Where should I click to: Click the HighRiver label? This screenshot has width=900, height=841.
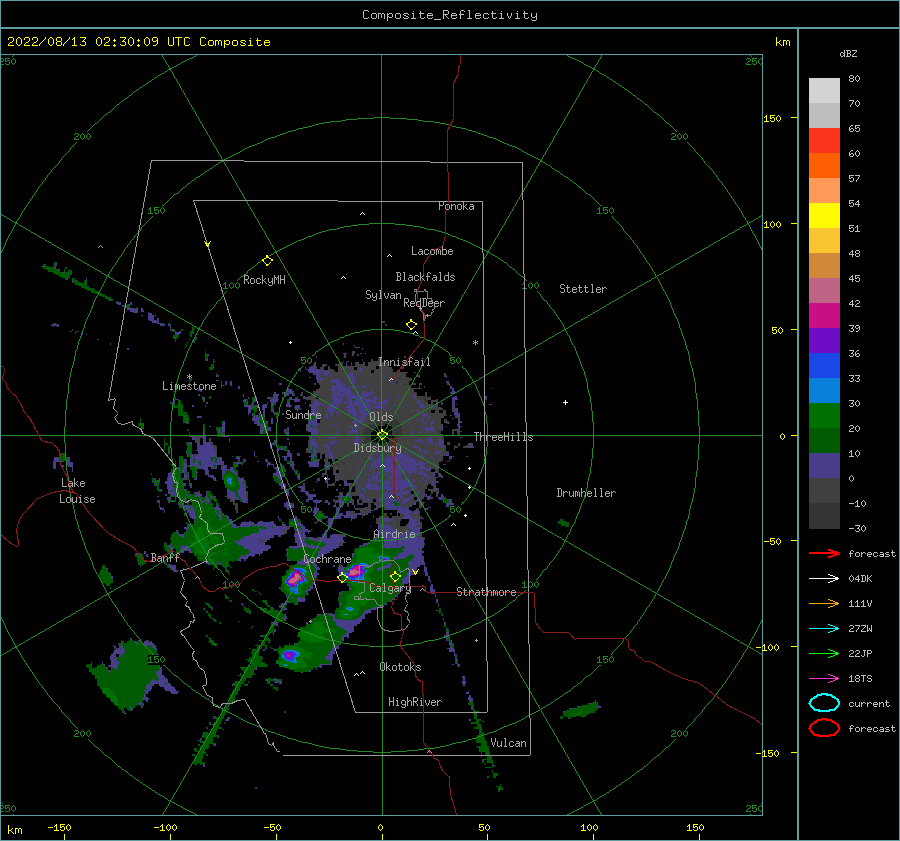(415, 702)
